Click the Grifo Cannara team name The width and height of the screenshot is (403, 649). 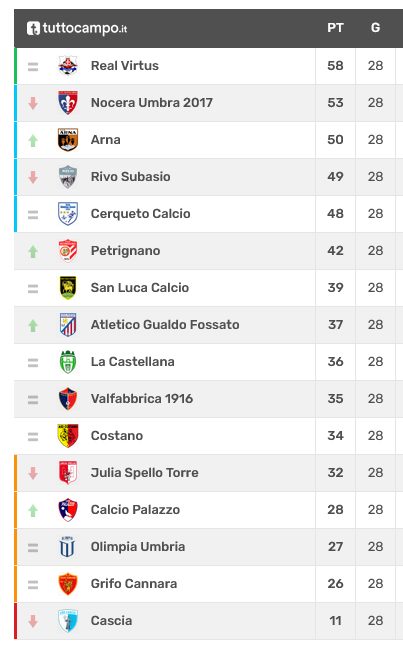134,584
